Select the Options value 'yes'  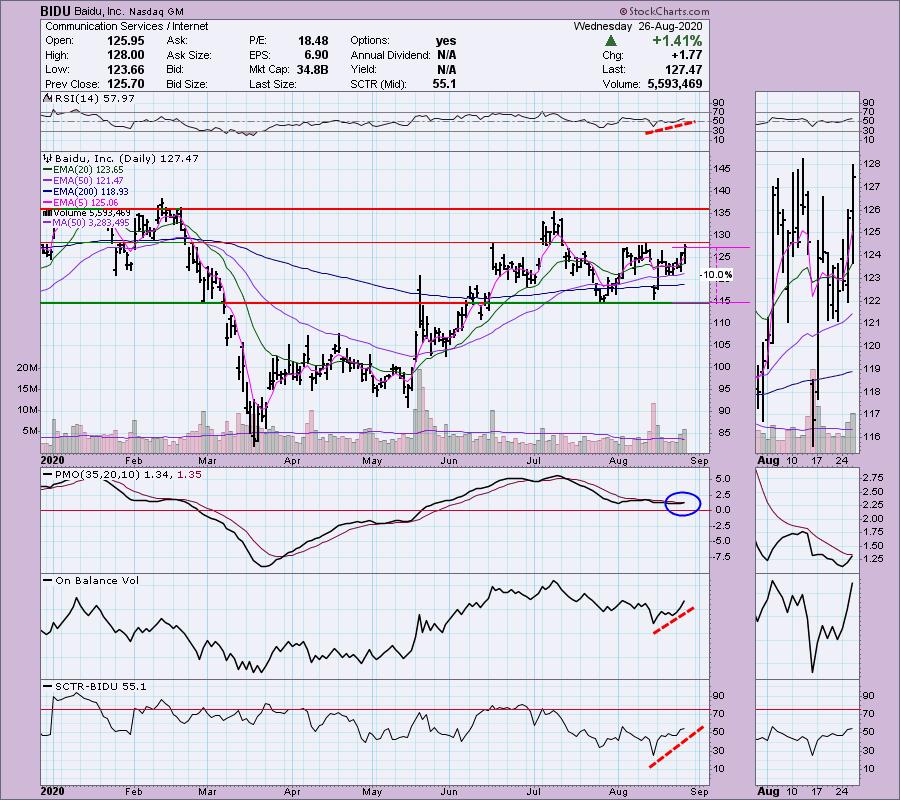pos(446,41)
